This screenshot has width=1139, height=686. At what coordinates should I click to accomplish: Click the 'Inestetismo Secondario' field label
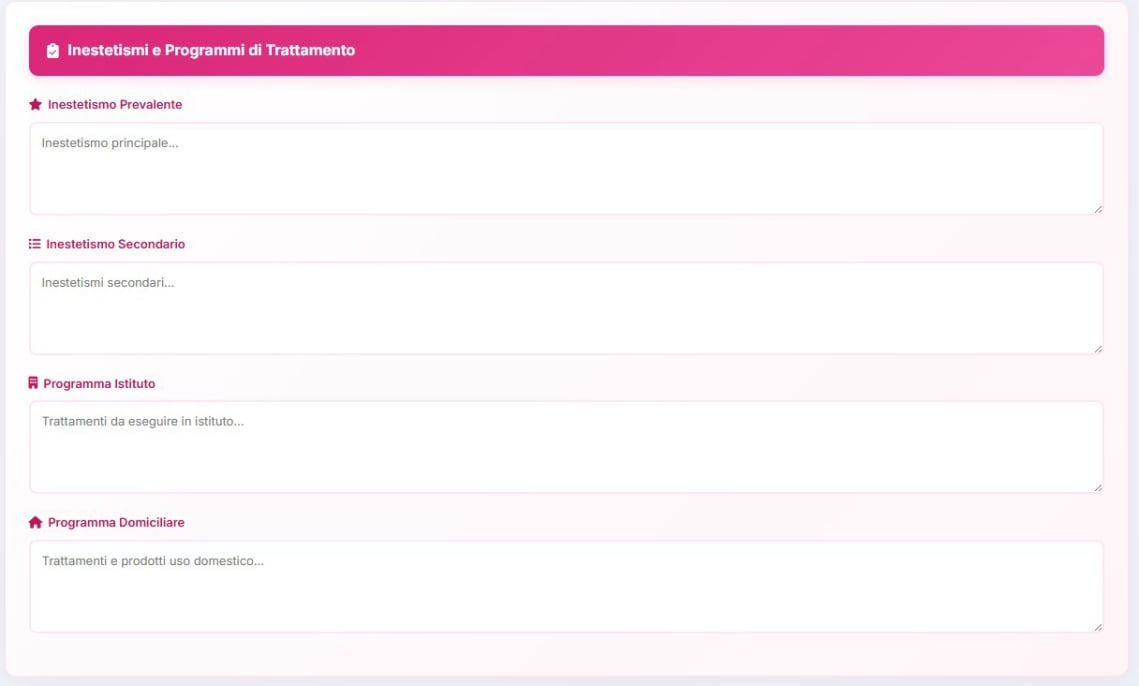[x=115, y=244]
